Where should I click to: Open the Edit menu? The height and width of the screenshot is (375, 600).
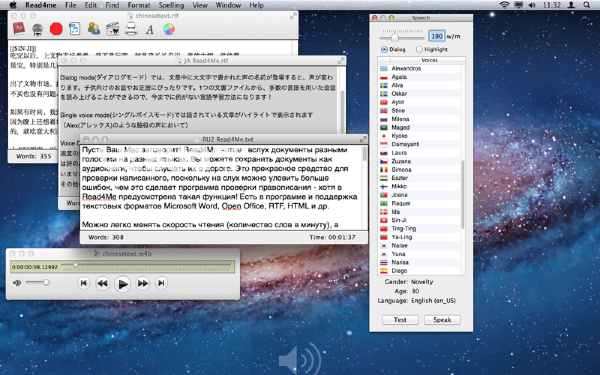coord(91,5)
